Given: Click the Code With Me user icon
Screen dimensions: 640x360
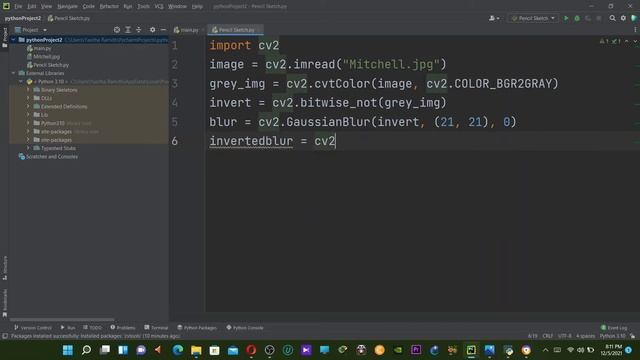Looking at the screenshot, I should coord(493,18).
